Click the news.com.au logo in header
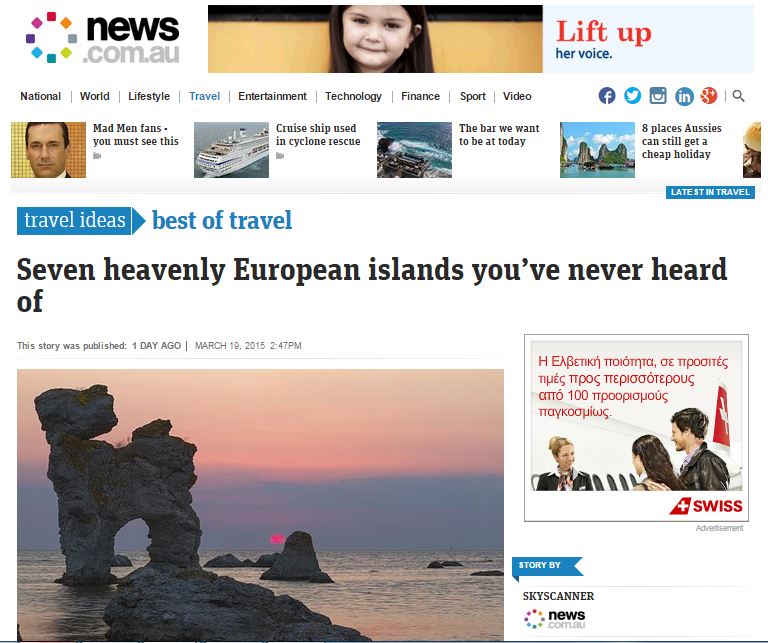Screen dimensions: 768x643 tap(102, 38)
